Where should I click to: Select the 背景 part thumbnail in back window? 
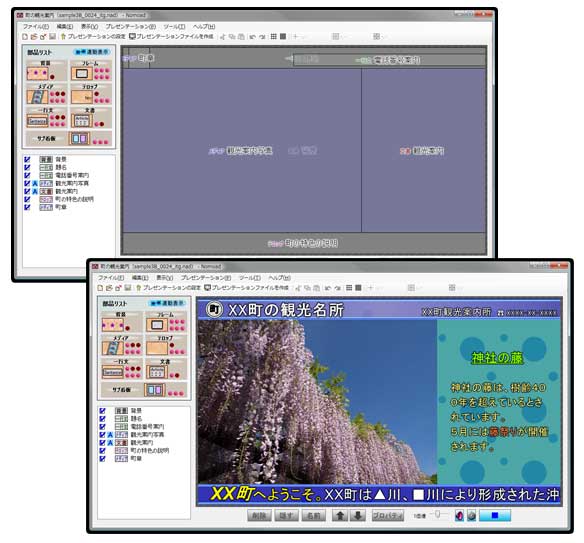[x=37, y=74]
